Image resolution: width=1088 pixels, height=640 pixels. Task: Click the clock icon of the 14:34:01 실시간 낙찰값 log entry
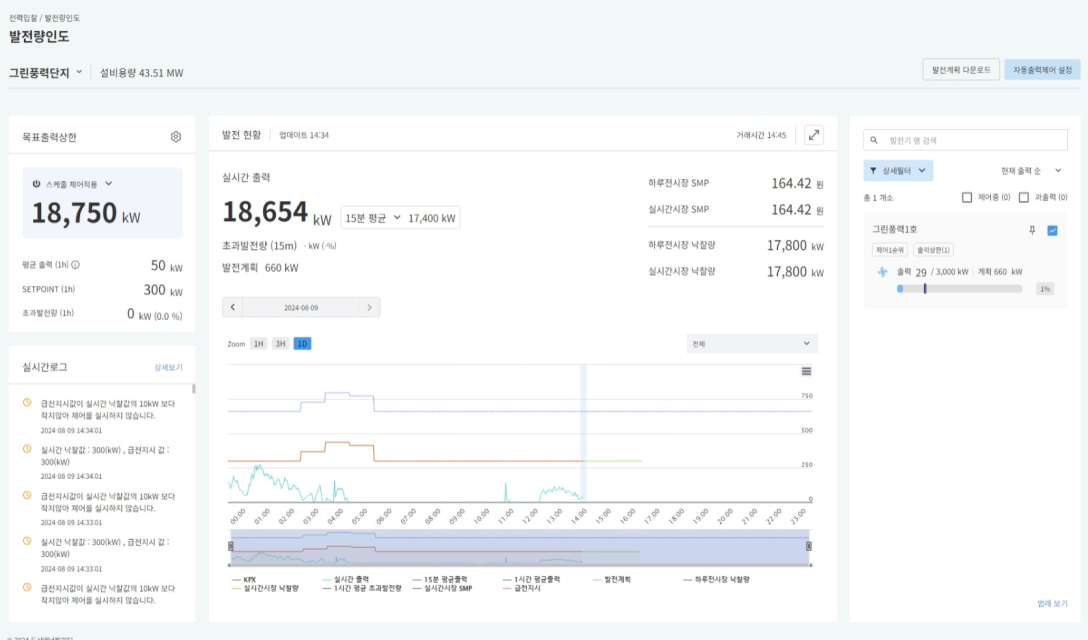click(27, 449)
